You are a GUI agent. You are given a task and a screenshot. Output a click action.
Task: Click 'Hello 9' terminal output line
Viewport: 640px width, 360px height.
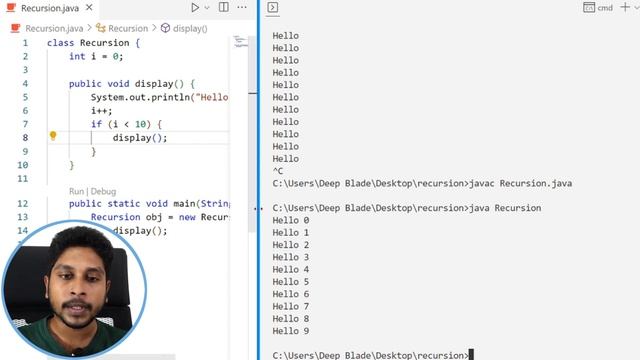(x=291, y=331)
